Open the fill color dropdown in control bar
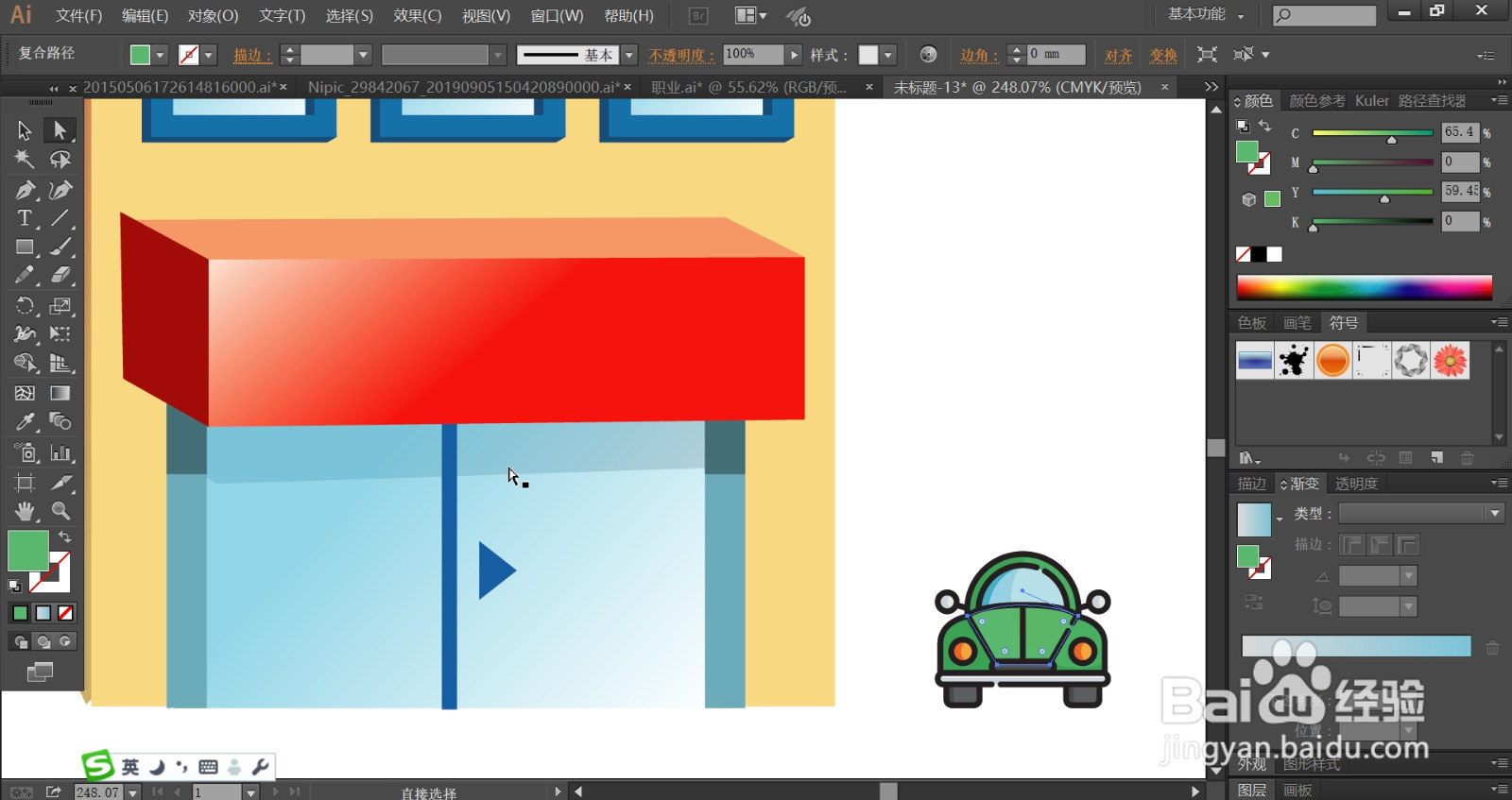The width and height of the screenshot is (1512, 800). 160,56
